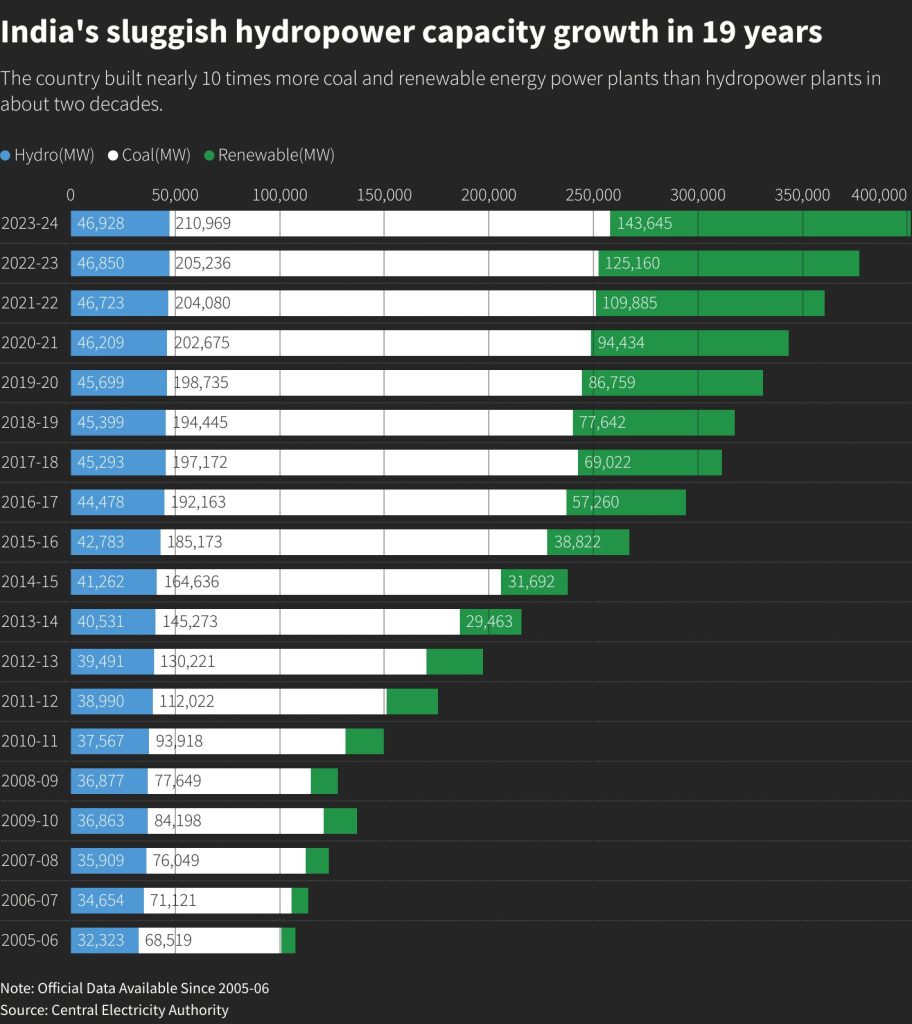Viewport: 912px width, 1024px height.
Task: Click the 2005-06 hydro bar showing 32,323
Action: [104, 940]
